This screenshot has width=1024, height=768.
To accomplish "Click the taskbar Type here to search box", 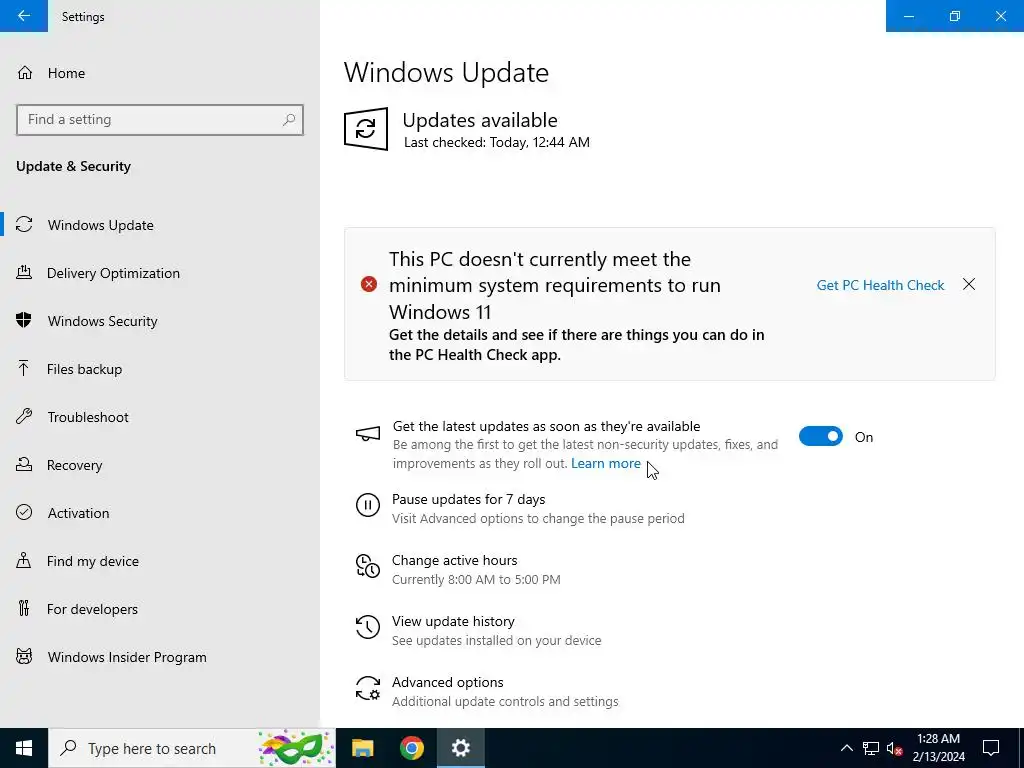I will tap(192, 748).
